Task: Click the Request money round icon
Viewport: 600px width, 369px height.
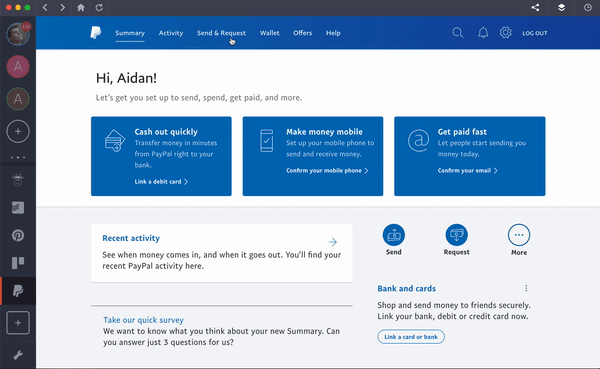Action: pyautogui.click(x=457, y=235)
